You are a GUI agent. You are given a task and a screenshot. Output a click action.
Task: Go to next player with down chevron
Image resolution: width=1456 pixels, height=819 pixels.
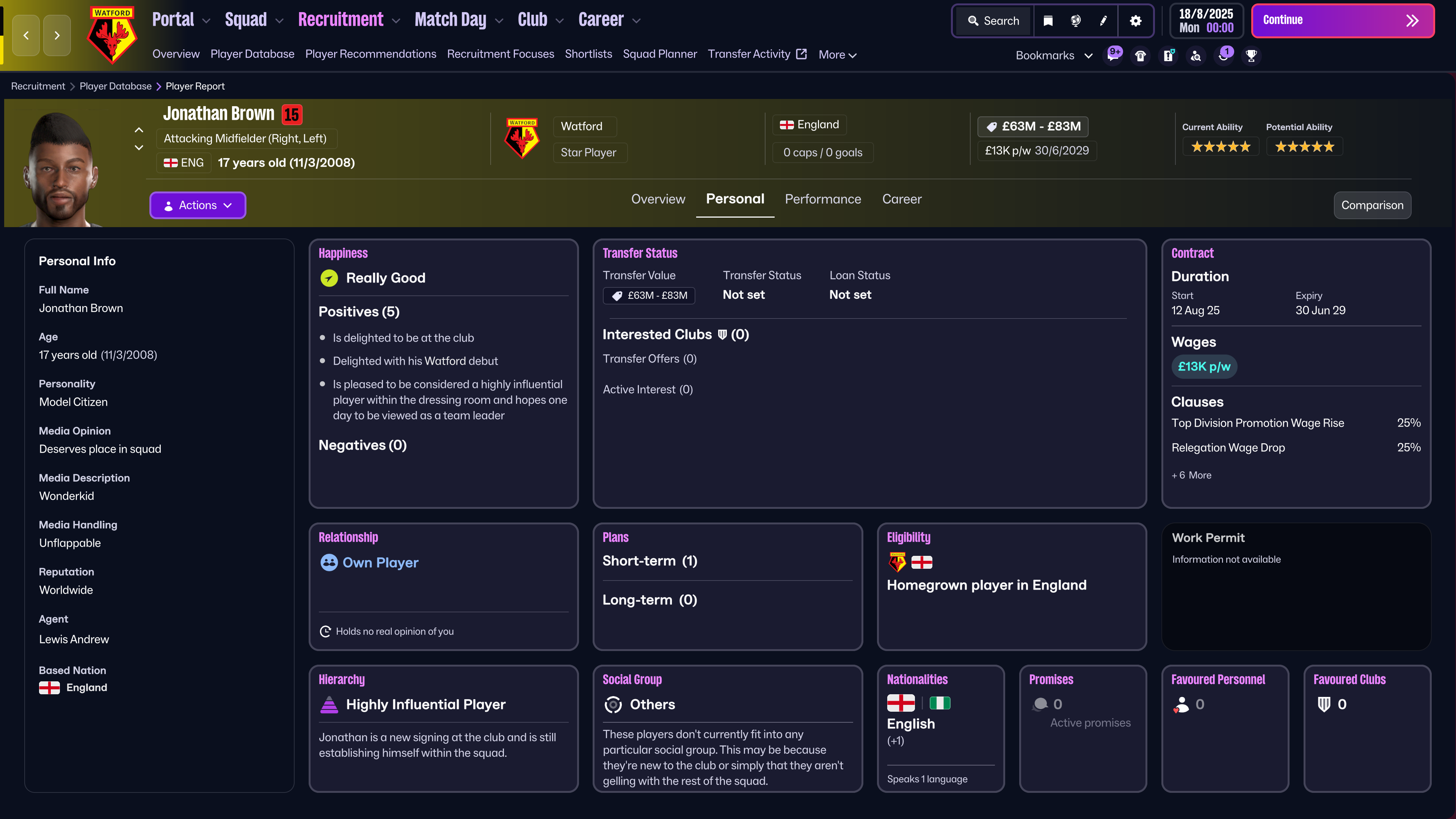pyautogui.click(x=139, y=147)
